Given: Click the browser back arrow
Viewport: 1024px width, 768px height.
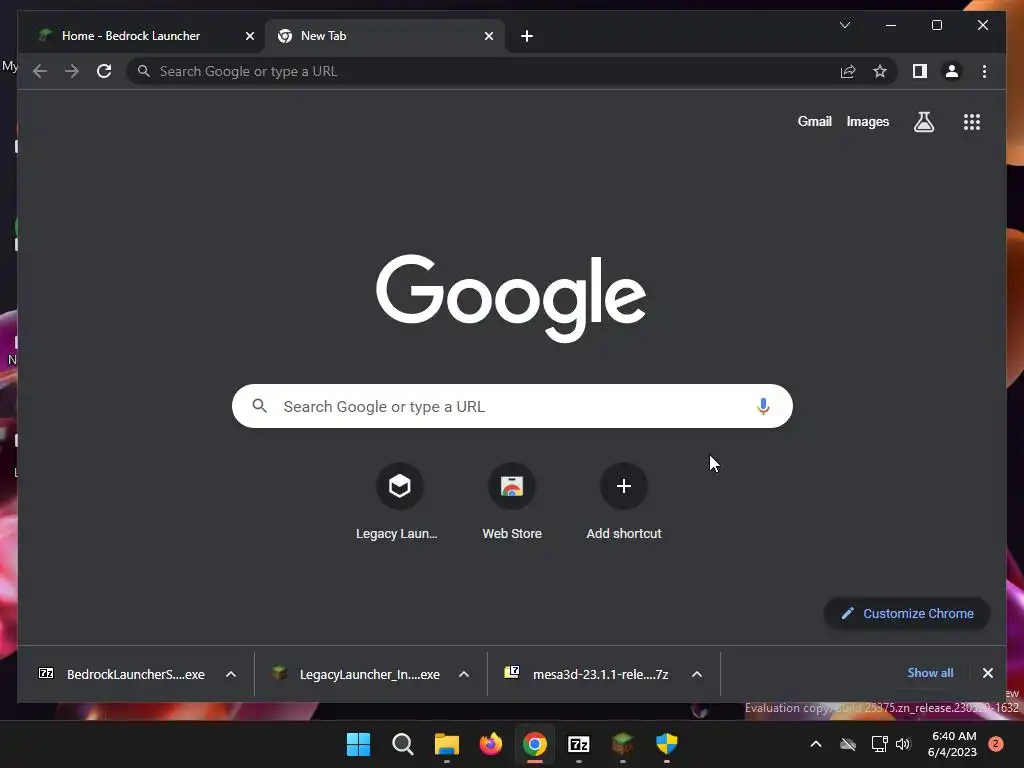Looking at the screenshot, I should (40, 71).
